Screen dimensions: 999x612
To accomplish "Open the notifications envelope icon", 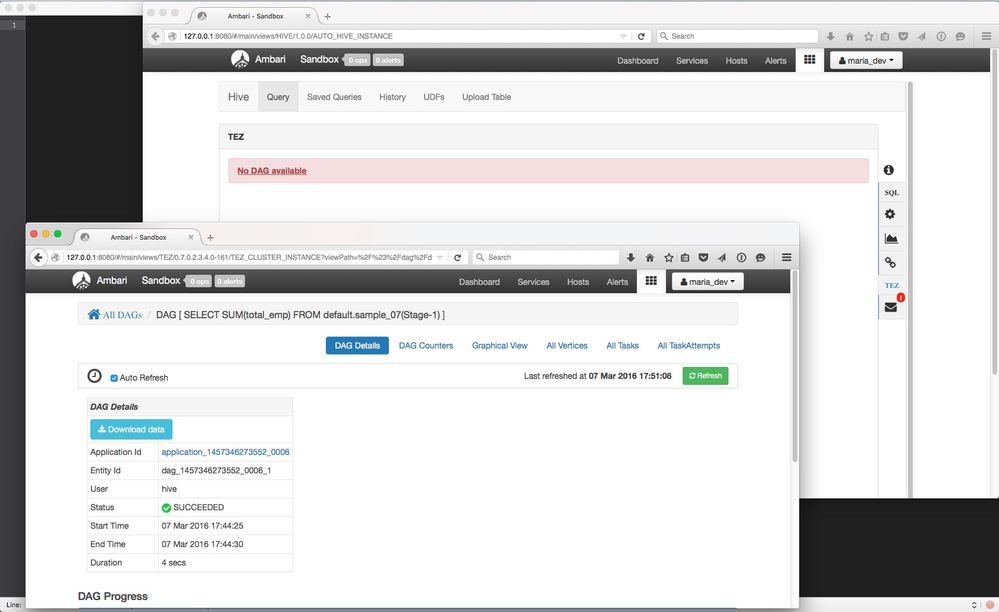I will point(891,308).
